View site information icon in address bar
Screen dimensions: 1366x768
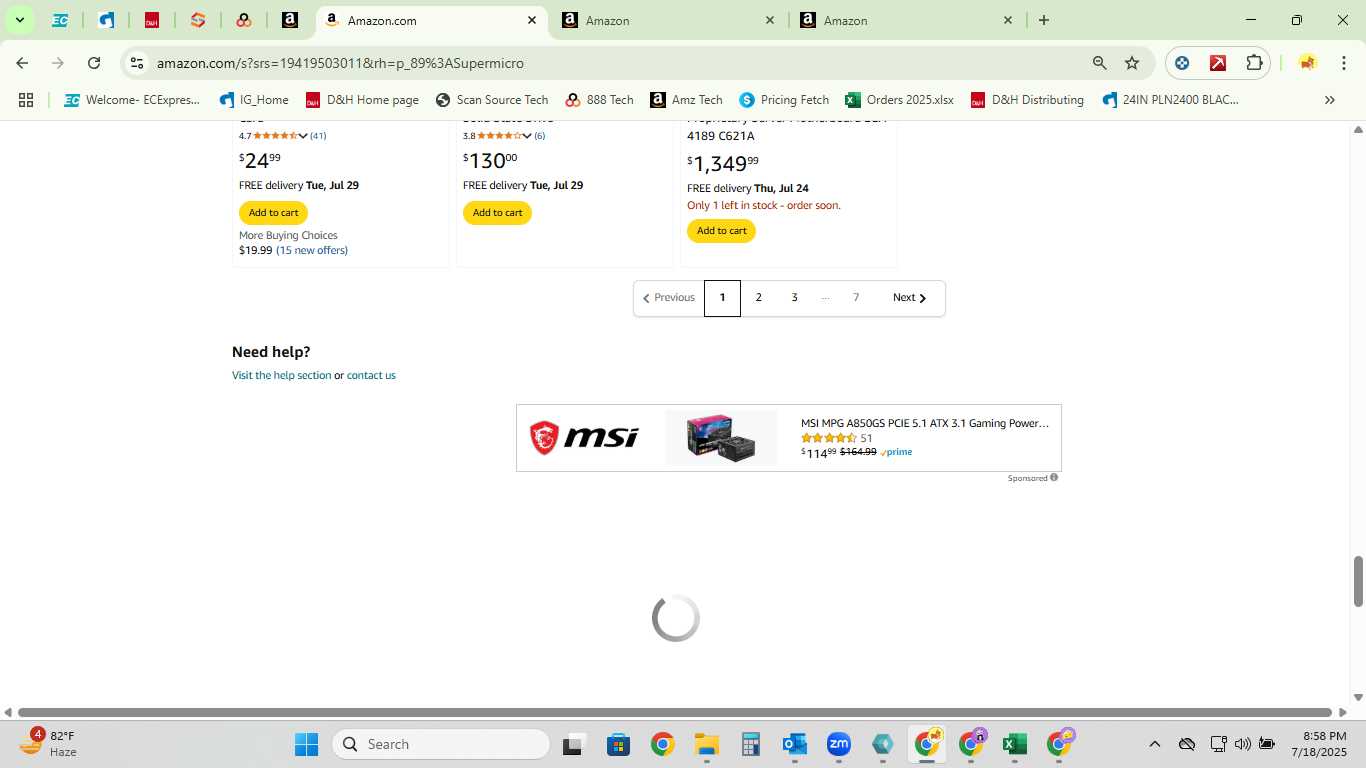[x=137, y=63]
